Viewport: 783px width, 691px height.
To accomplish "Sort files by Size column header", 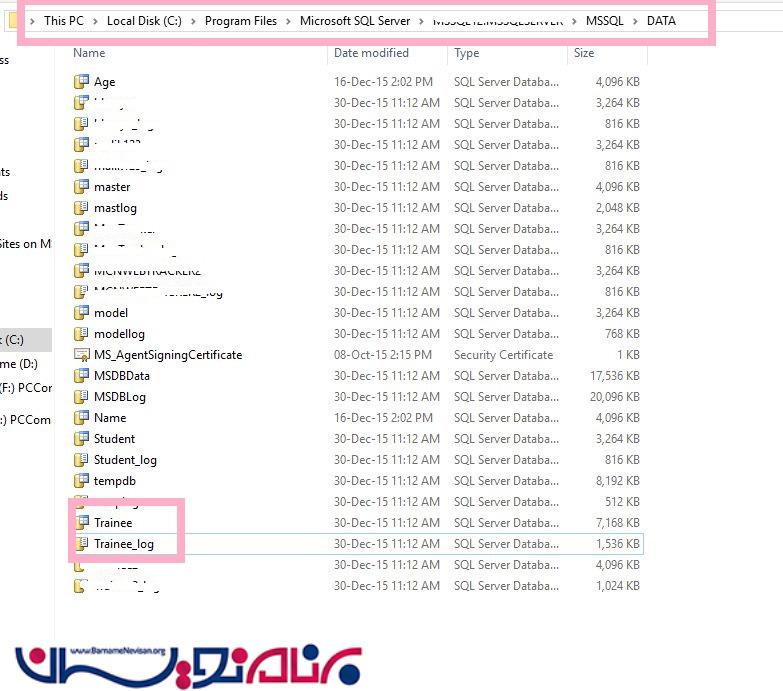I will [x=584, y=53].
